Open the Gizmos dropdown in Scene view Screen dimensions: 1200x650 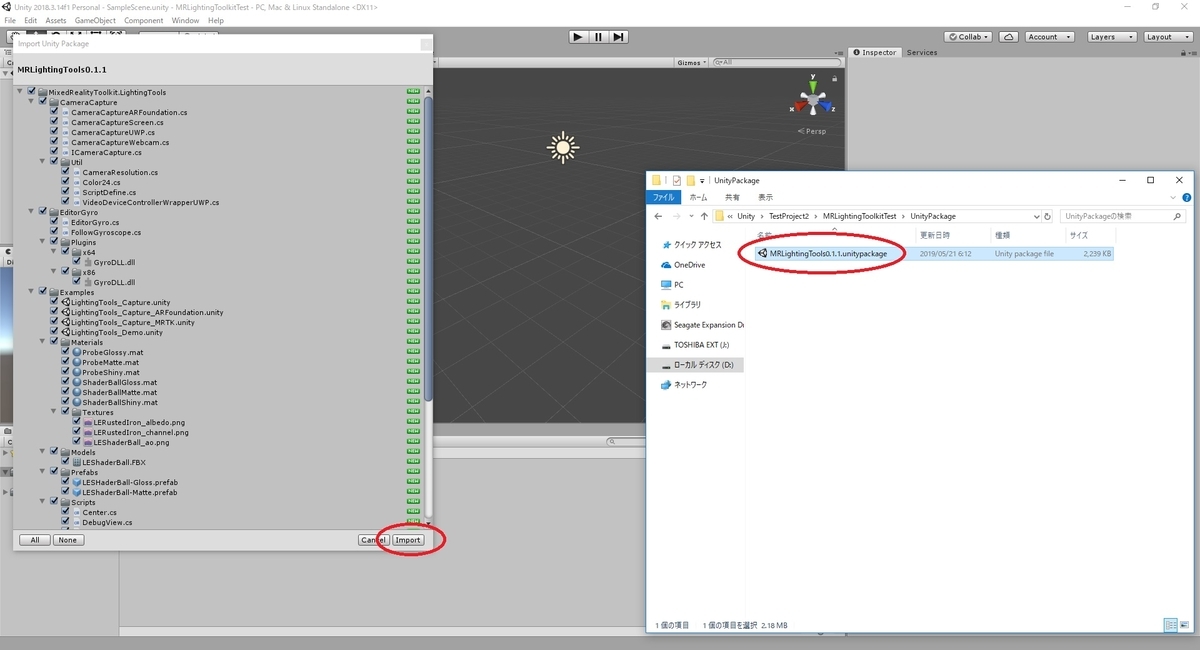(693, 62)
